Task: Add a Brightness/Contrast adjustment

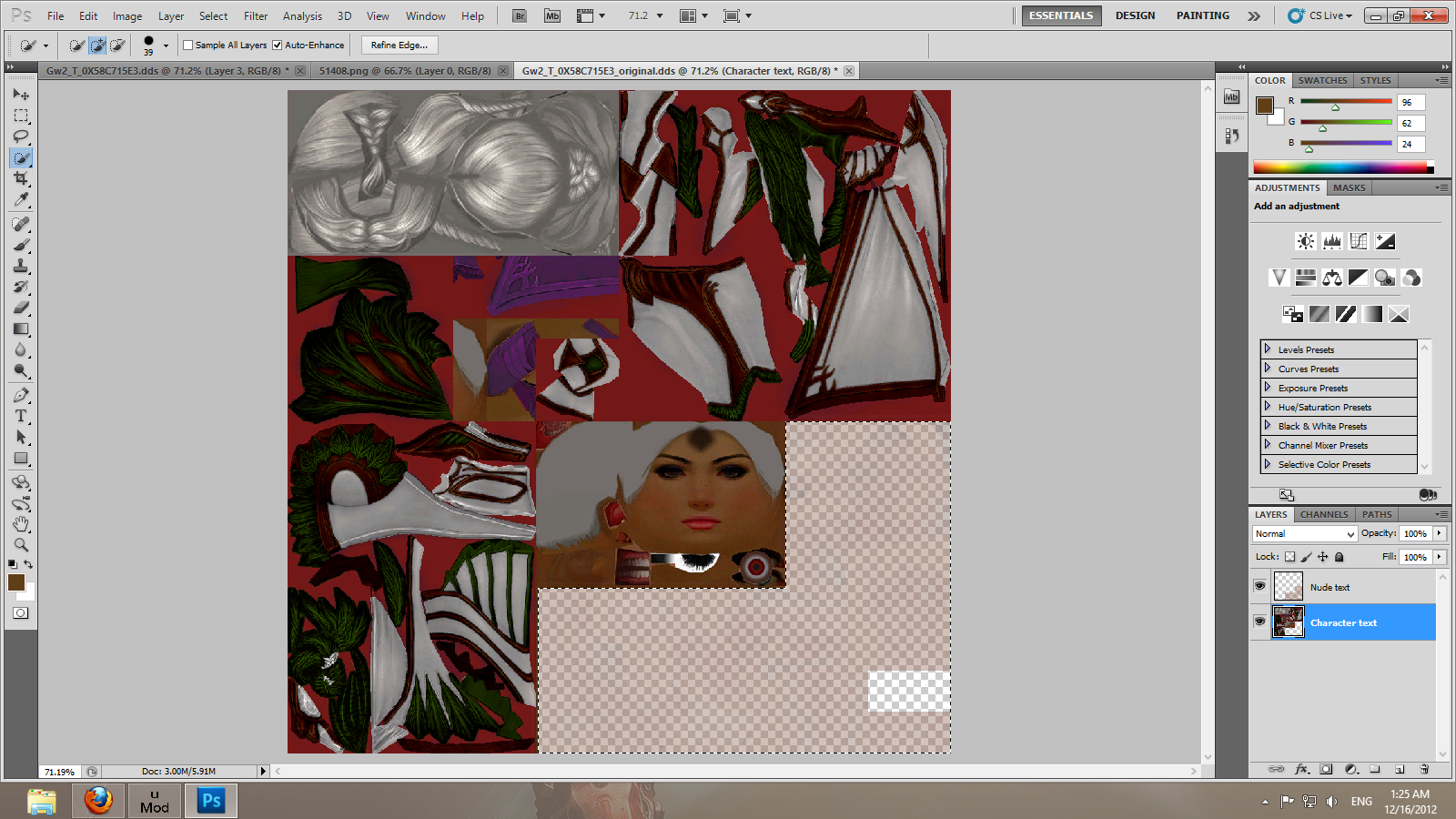Action: (1305, 241)
